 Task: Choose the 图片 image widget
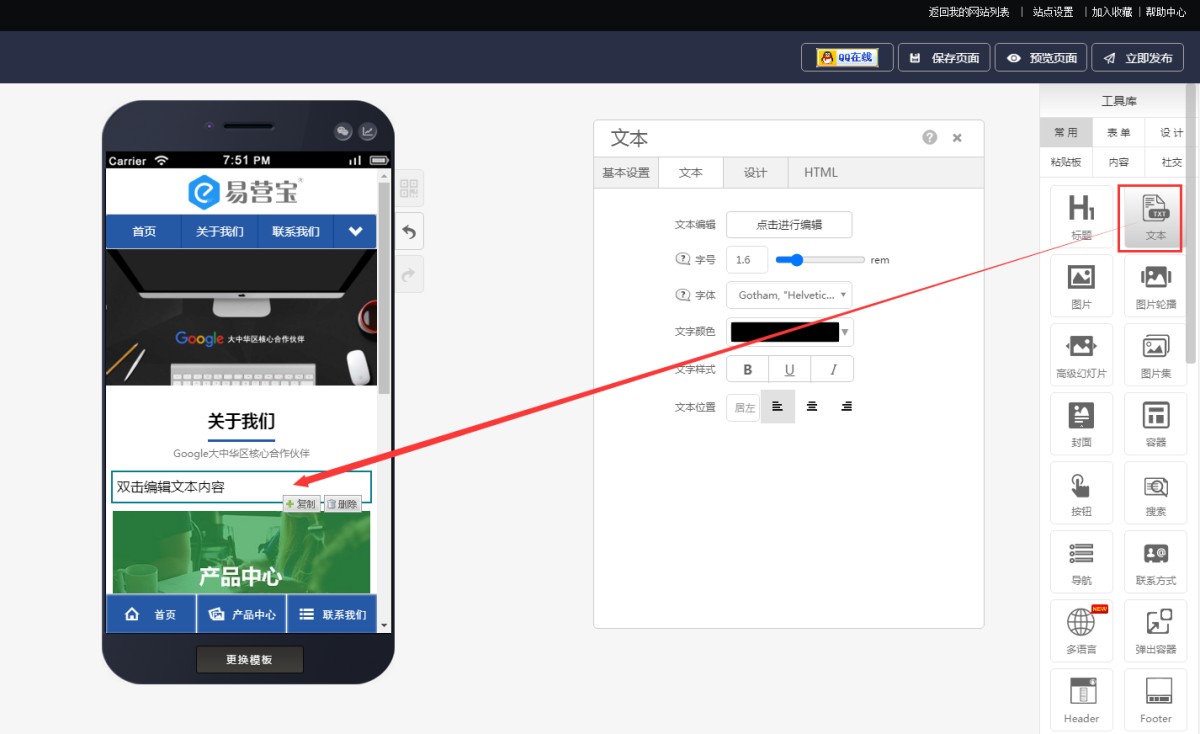pos(1081,285)
